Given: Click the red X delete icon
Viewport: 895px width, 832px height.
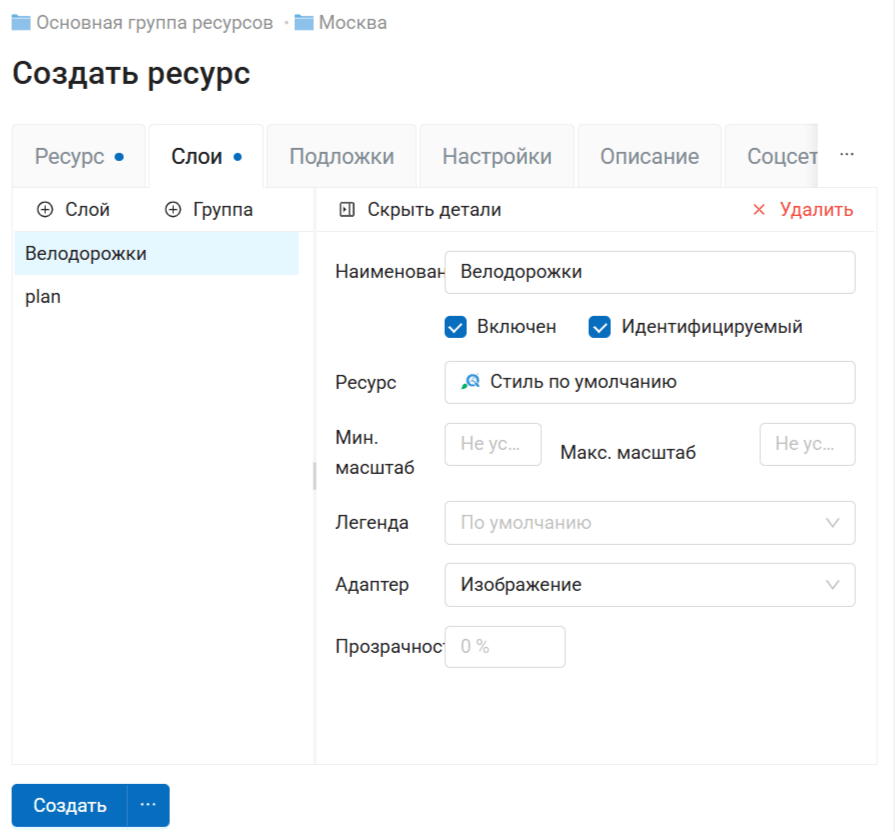Looking at the screenshot, I should pyautogui.click(x=759, y=210).
